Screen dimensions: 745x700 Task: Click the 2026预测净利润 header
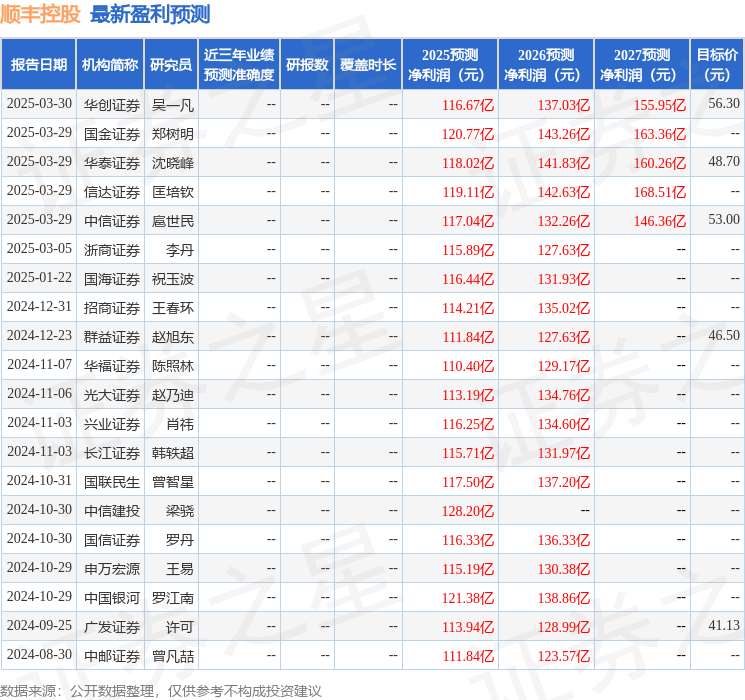[546, 65]
